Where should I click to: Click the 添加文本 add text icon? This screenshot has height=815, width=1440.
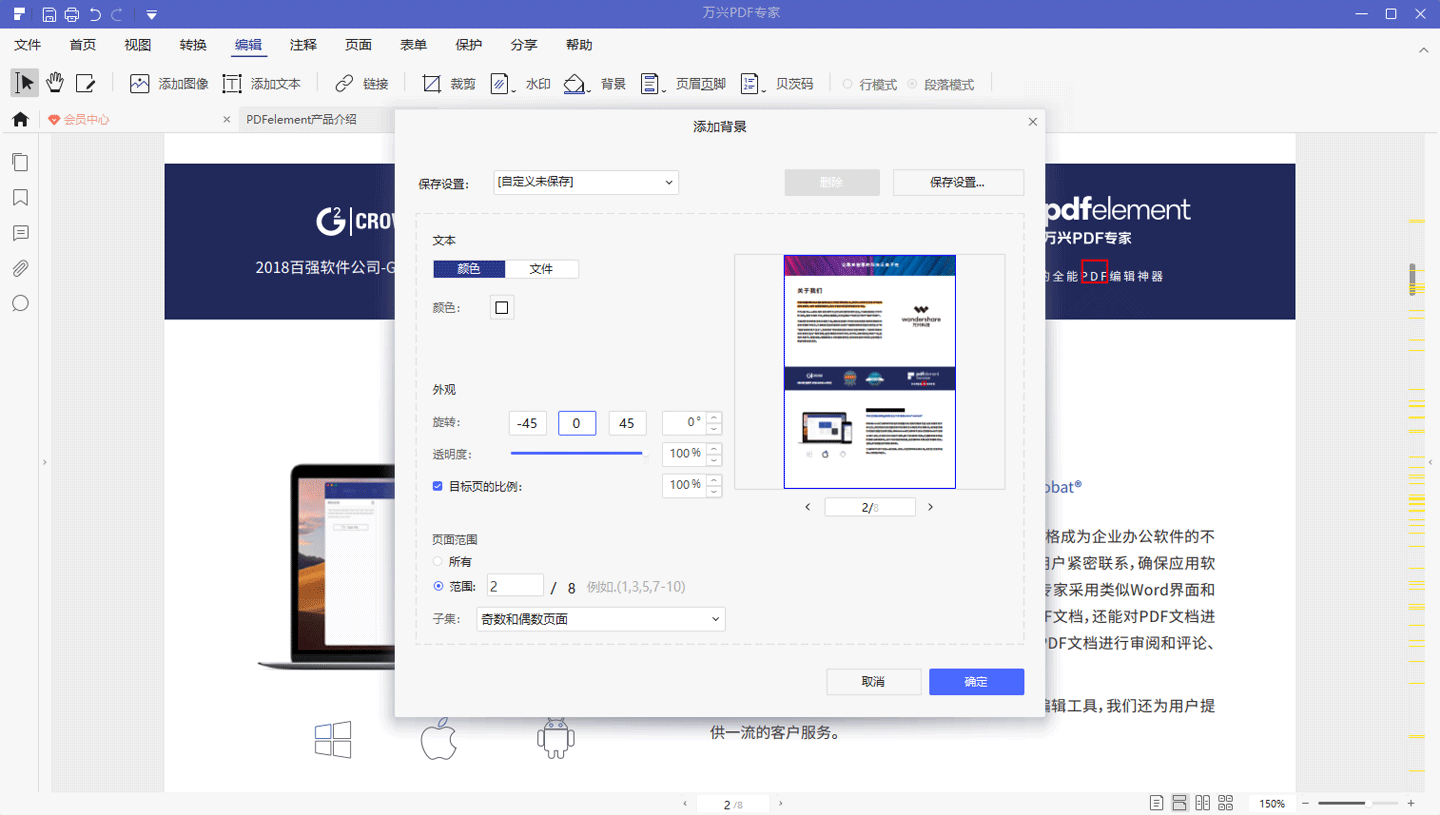pos(232,84)
